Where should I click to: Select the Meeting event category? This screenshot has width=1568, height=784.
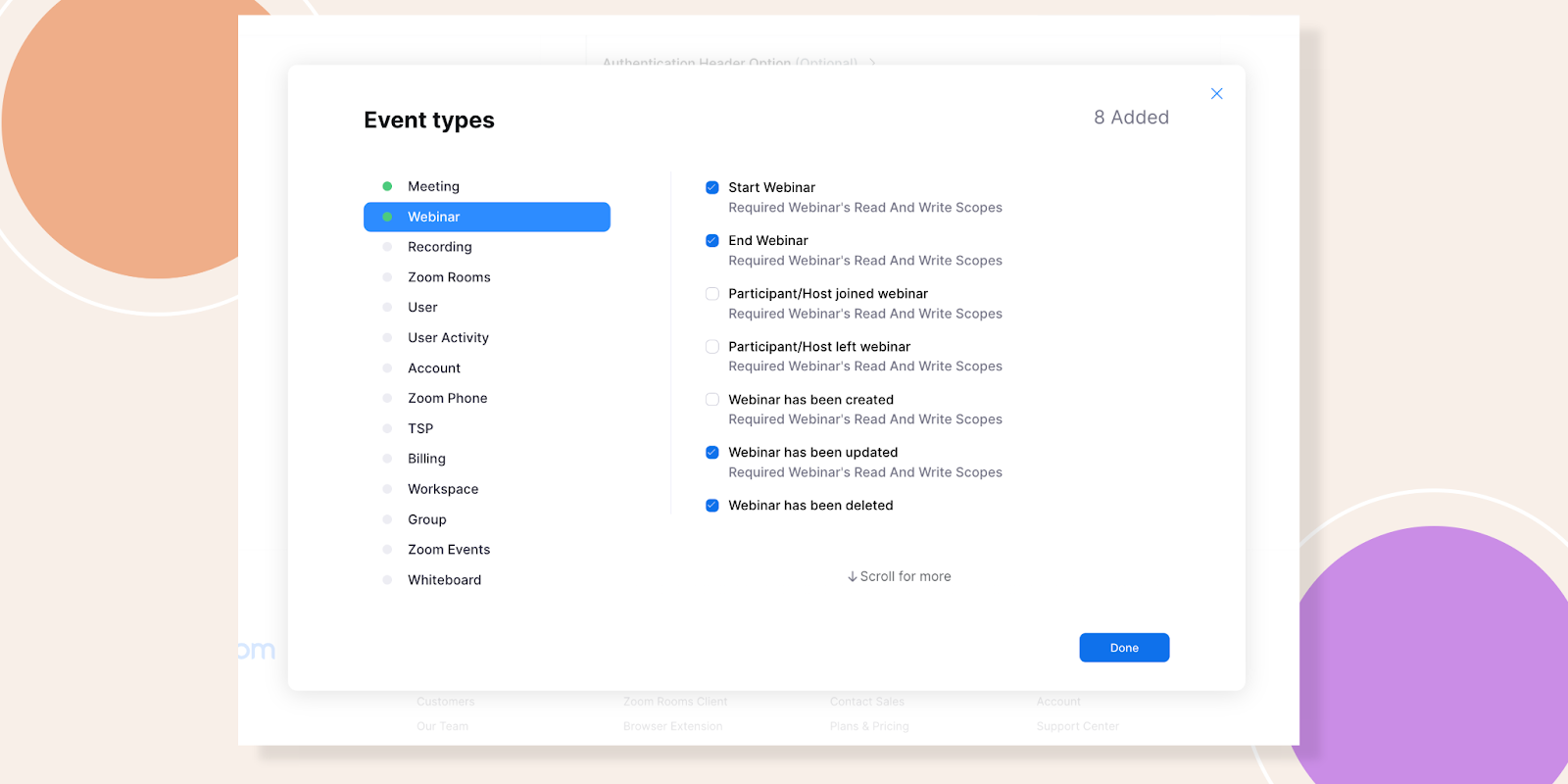coord(487,186)
